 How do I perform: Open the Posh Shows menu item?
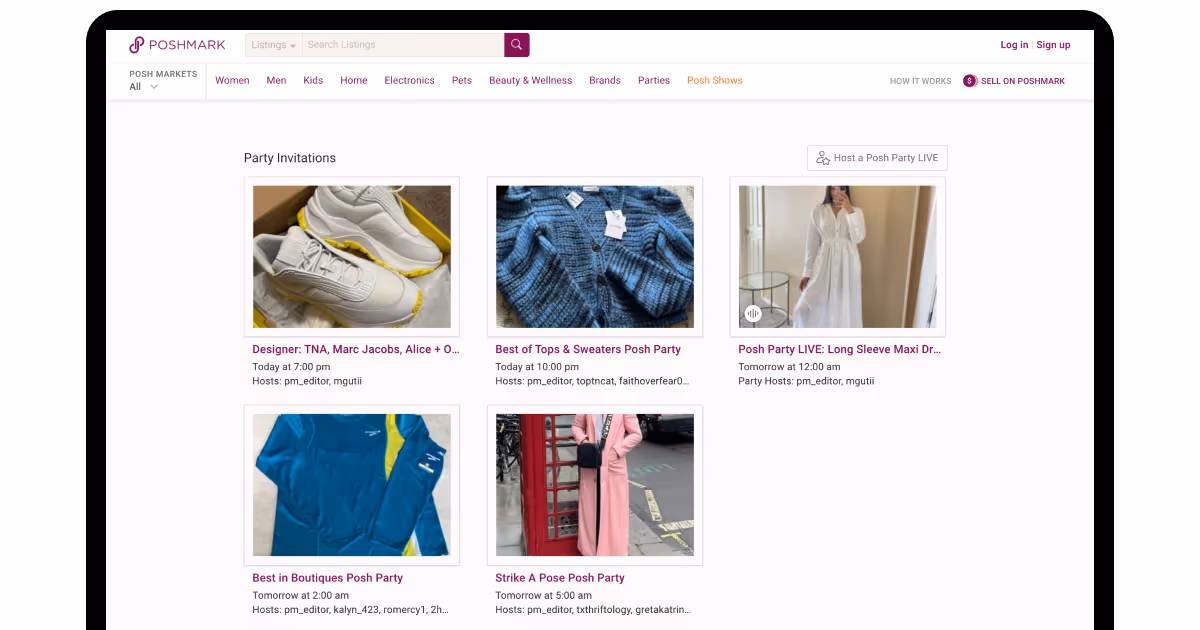click(715, 81)
